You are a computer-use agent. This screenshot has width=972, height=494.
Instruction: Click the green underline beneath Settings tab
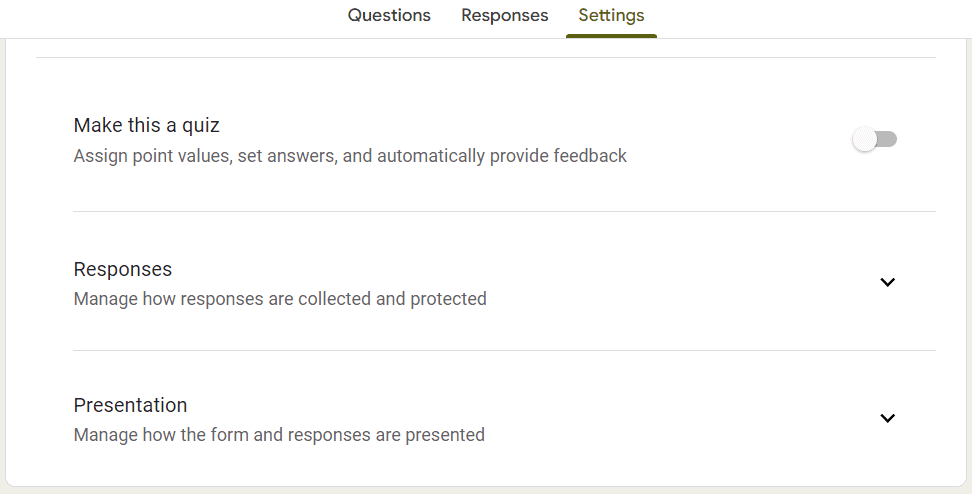611,36
